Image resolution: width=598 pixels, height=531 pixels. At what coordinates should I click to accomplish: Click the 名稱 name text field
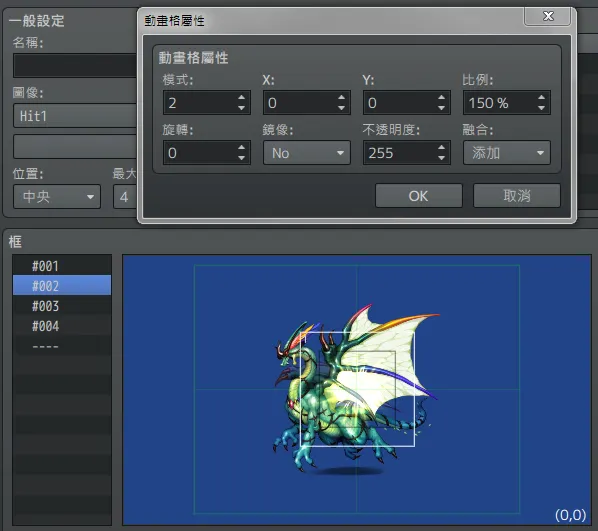(x=75, y=66)
